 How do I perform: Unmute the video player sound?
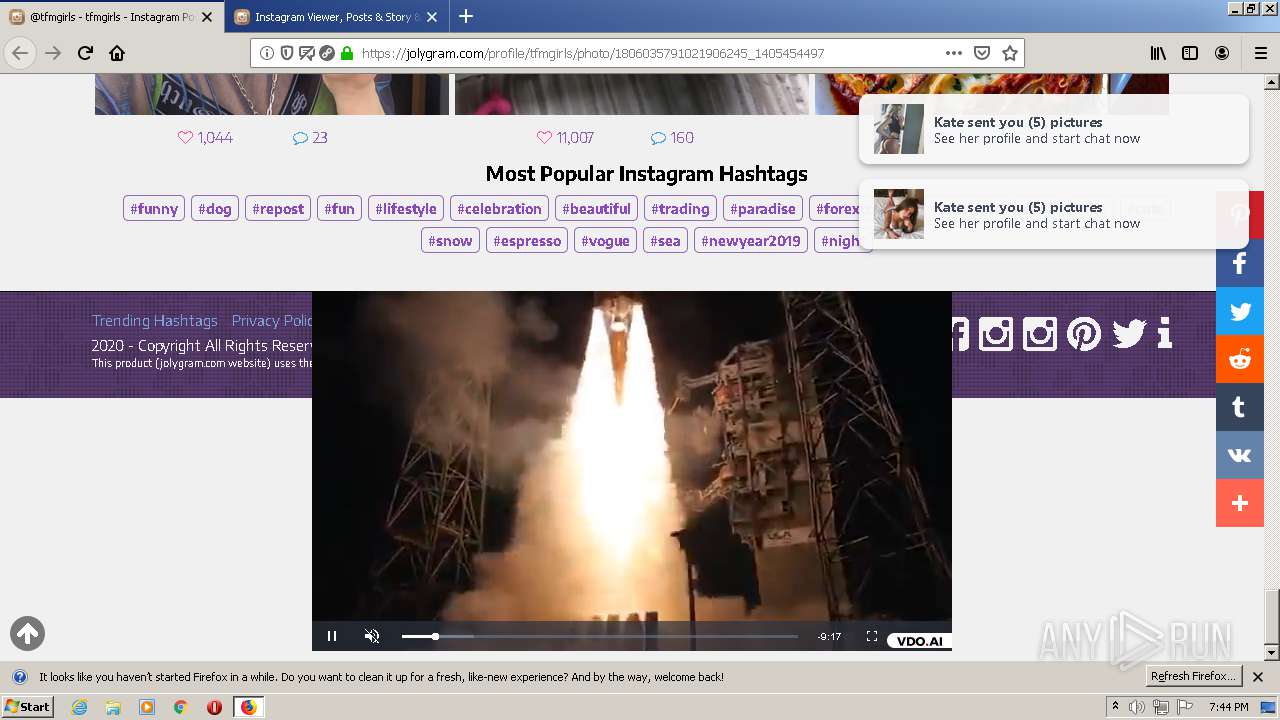[x=372, y=636]
